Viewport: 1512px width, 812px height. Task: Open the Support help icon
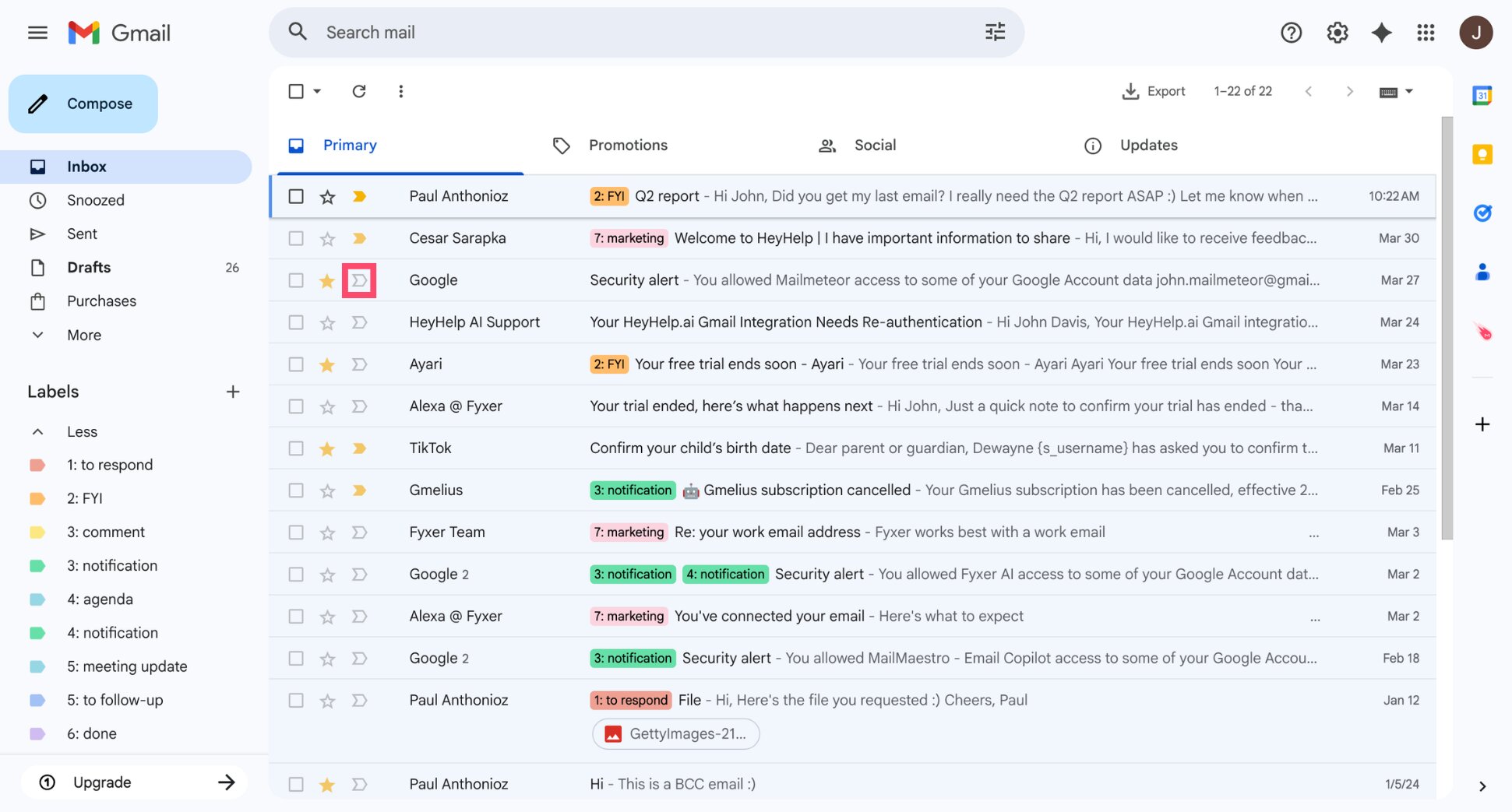coord(1291,33)
